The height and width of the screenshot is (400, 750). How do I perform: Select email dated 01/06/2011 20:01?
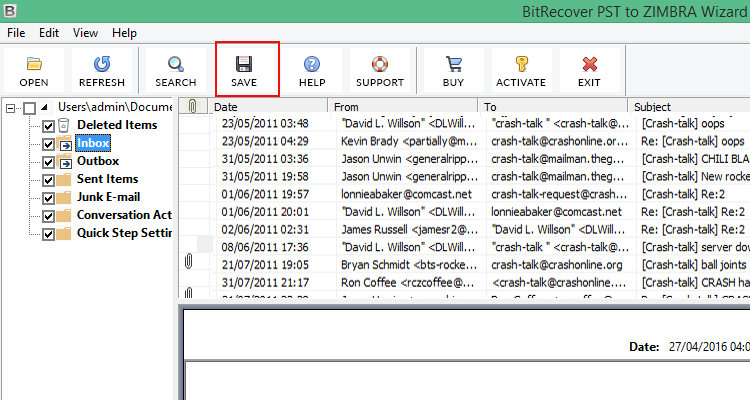[464, 212]
